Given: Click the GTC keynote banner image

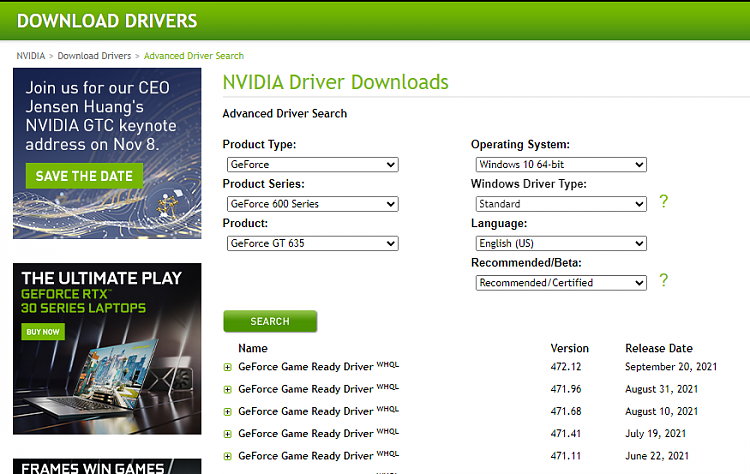Looking at the screenshot, I should pyautogui.click(x=107, y=153).
